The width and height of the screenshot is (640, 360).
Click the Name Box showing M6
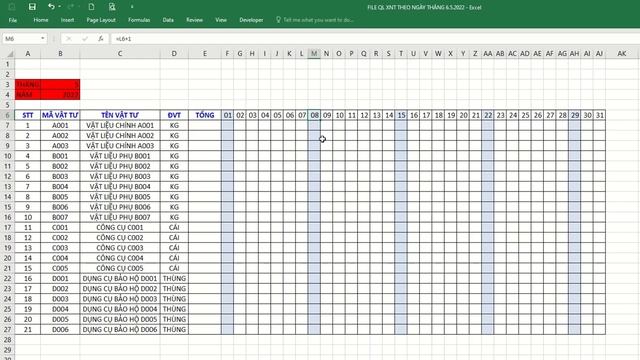[21, 39]
